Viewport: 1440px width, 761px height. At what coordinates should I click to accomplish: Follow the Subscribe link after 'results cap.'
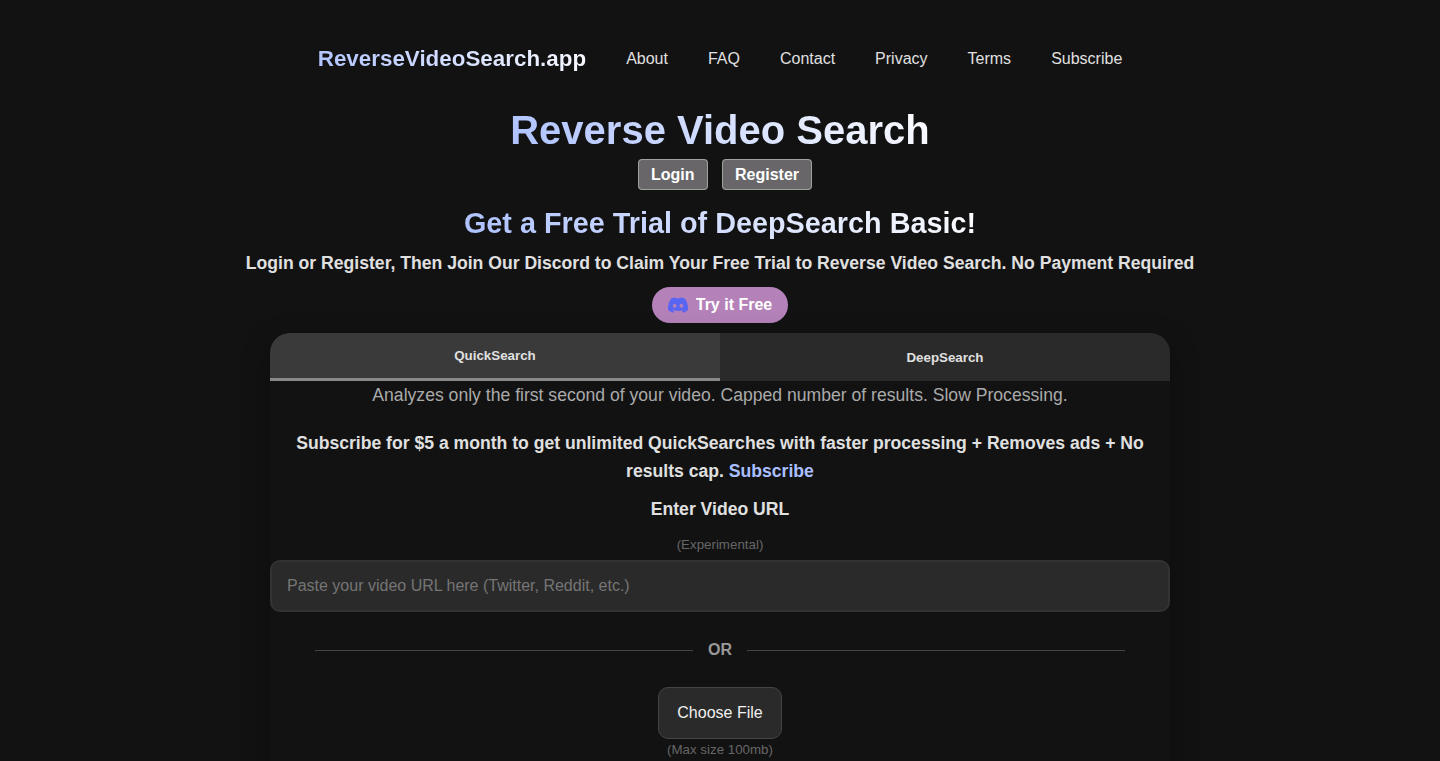(771, 471)
